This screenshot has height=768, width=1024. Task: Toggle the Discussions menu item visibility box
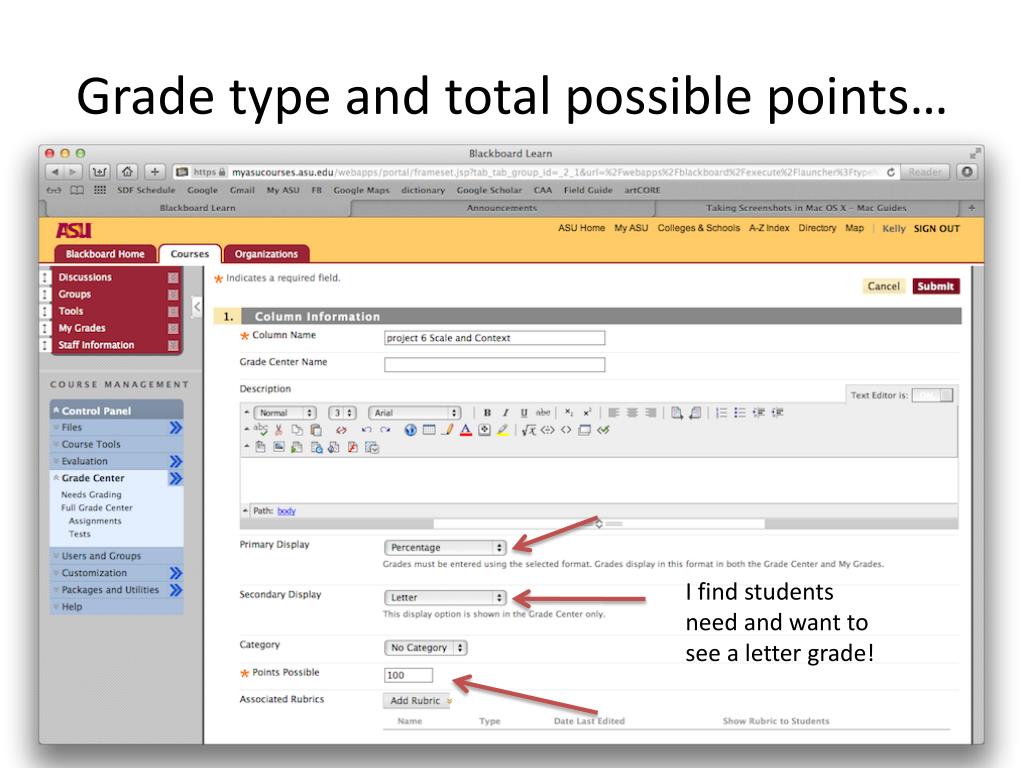pos(173,278)
